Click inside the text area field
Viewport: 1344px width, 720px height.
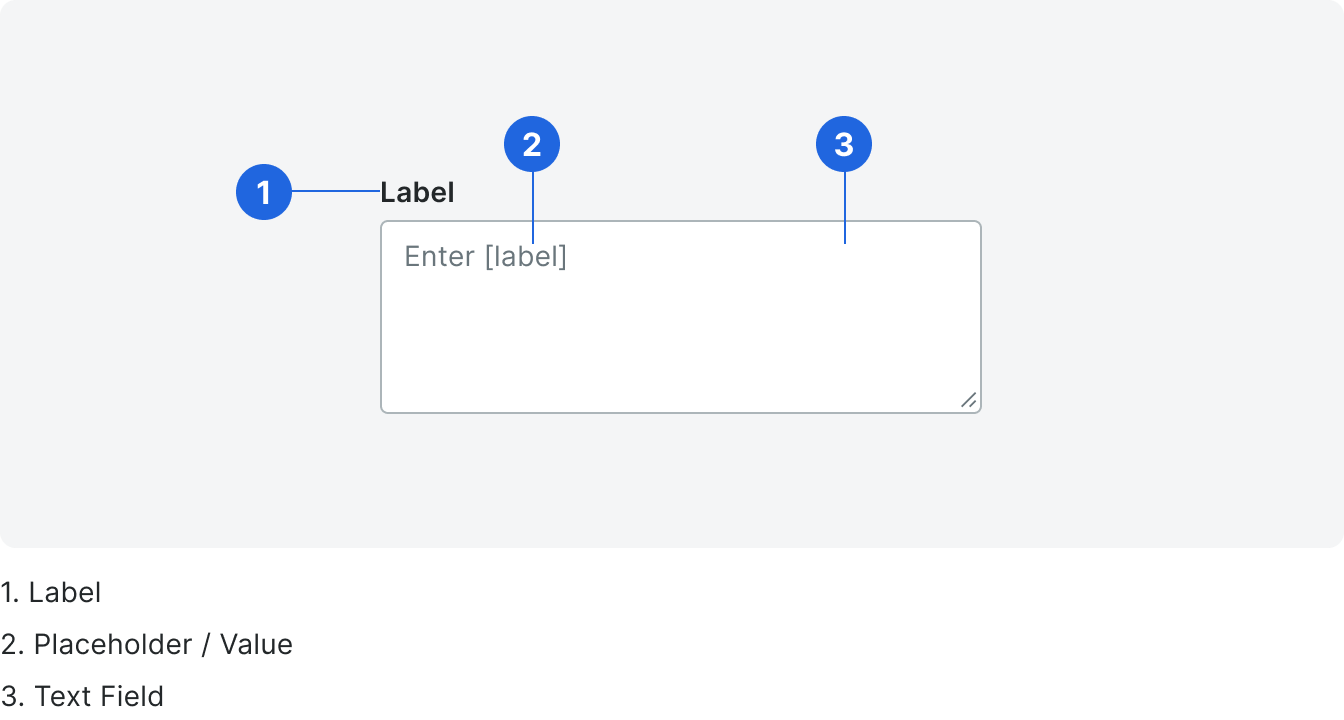point(680,330)
